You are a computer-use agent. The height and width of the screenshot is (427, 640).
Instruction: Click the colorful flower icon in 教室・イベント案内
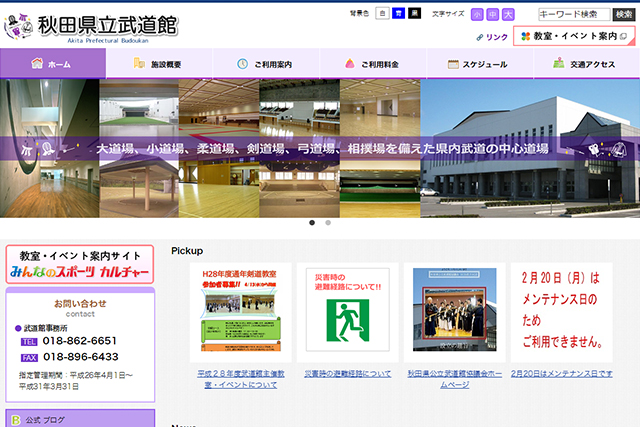(x=526, y=36)
